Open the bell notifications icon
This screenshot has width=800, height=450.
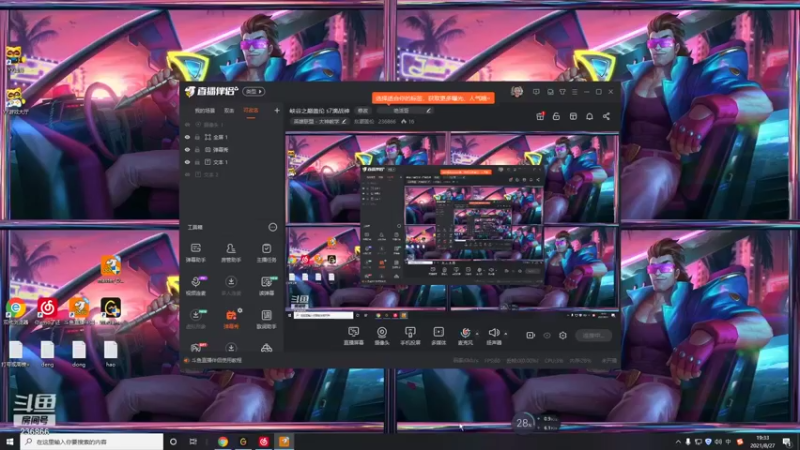coord(589,116)
